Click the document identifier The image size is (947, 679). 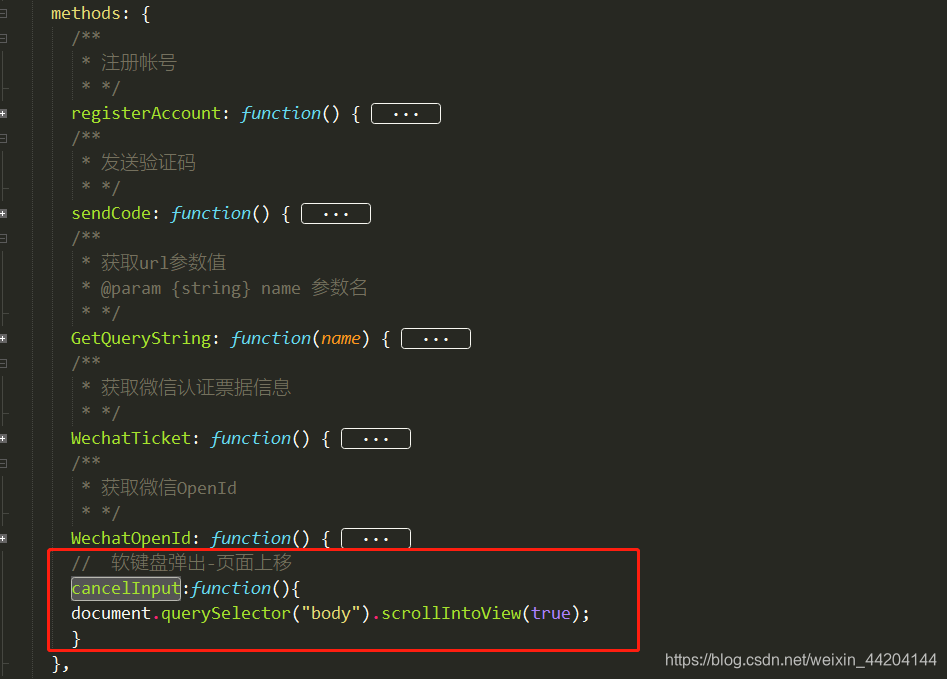click(111, 613)
